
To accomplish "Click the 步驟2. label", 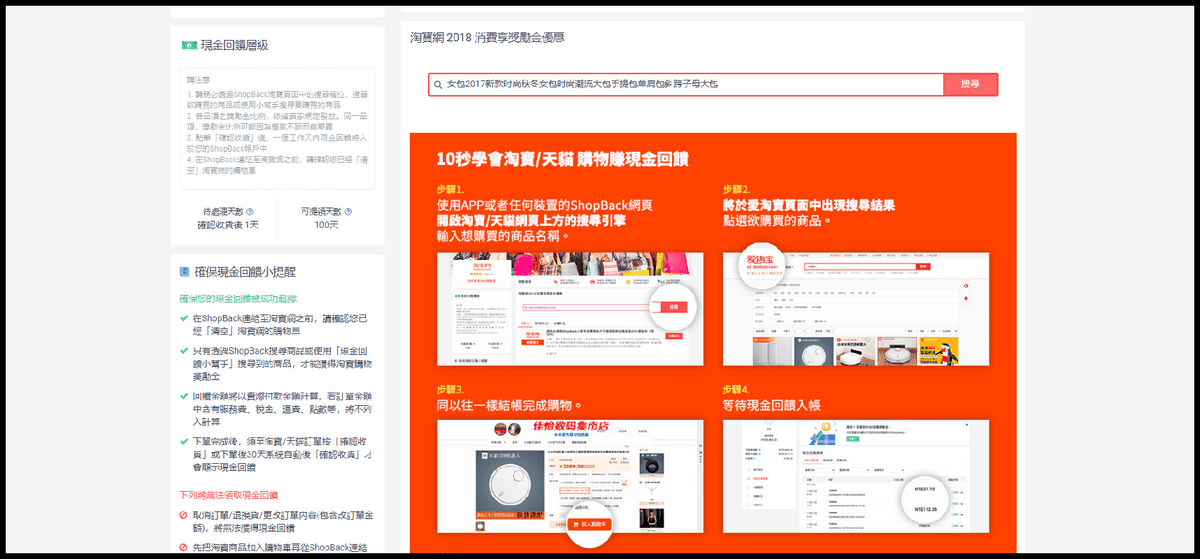I will point(737,189).
